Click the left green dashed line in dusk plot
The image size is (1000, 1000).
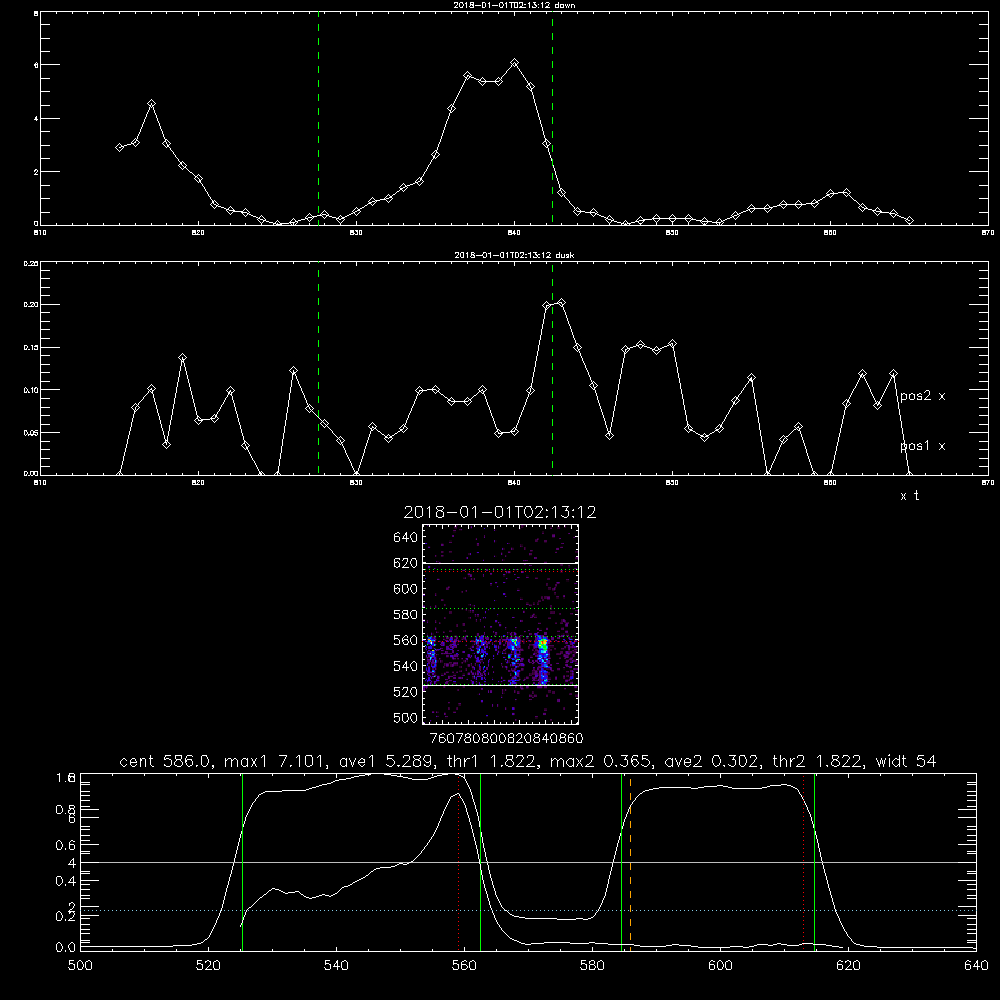(318, 368)
